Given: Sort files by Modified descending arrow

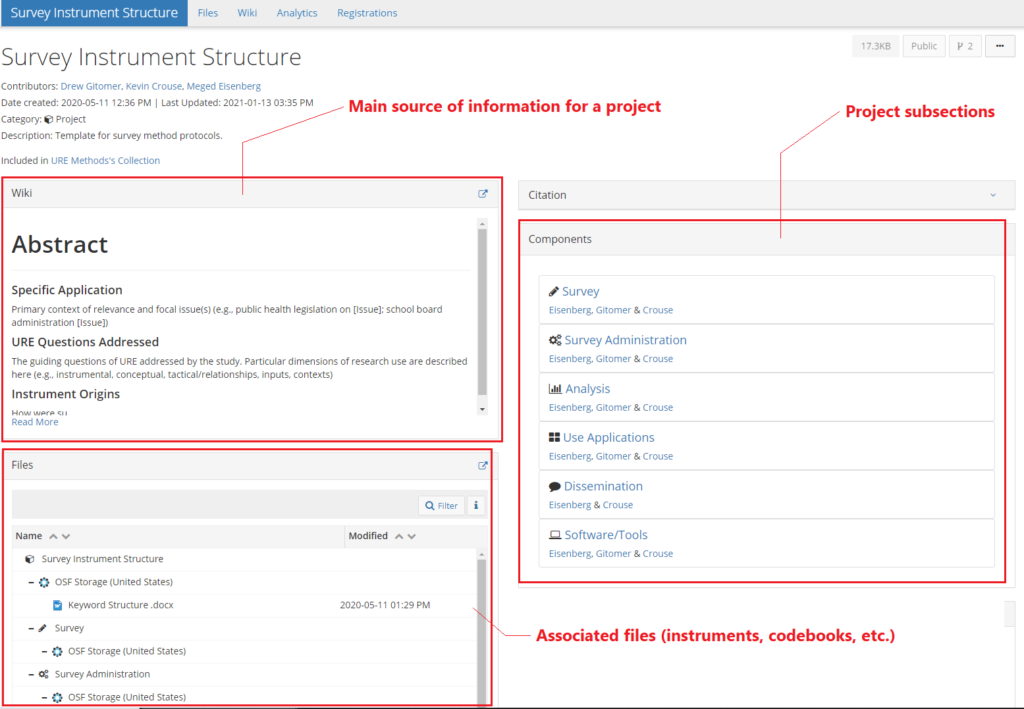Looking at the screenshot, I should 411,536.
